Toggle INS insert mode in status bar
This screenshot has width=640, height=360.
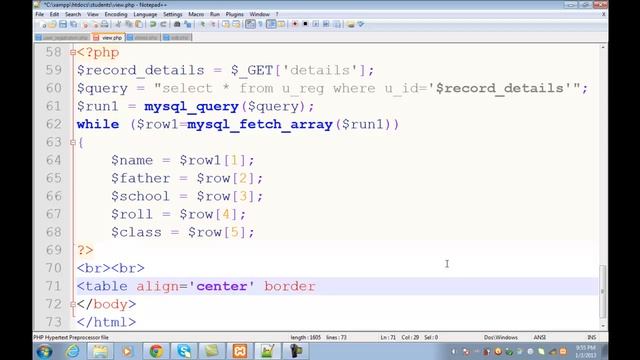[591, 338]
